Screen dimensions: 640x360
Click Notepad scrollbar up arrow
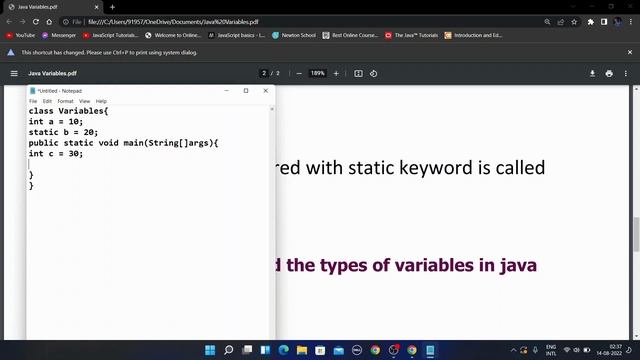272,109
